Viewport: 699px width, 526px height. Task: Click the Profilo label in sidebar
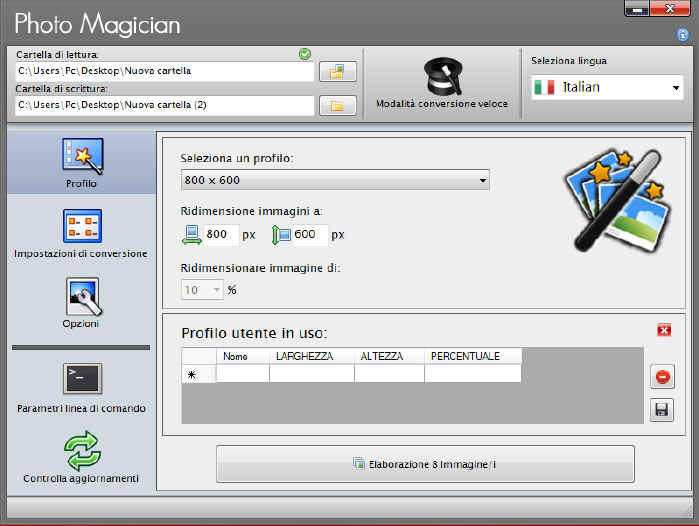pos(81,184)
